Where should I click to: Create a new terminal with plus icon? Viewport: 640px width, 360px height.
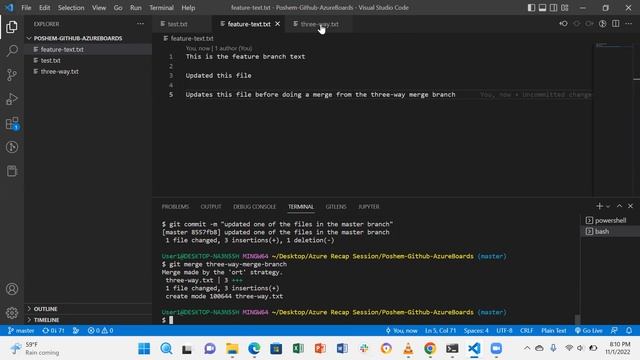point(599,206)
